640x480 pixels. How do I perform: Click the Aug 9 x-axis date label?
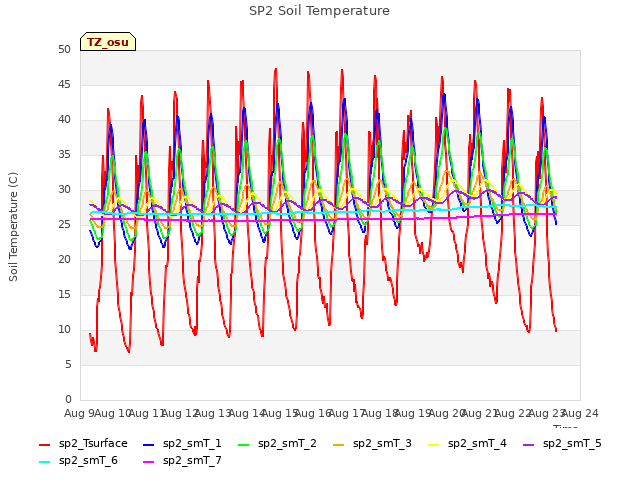[80, 413]
